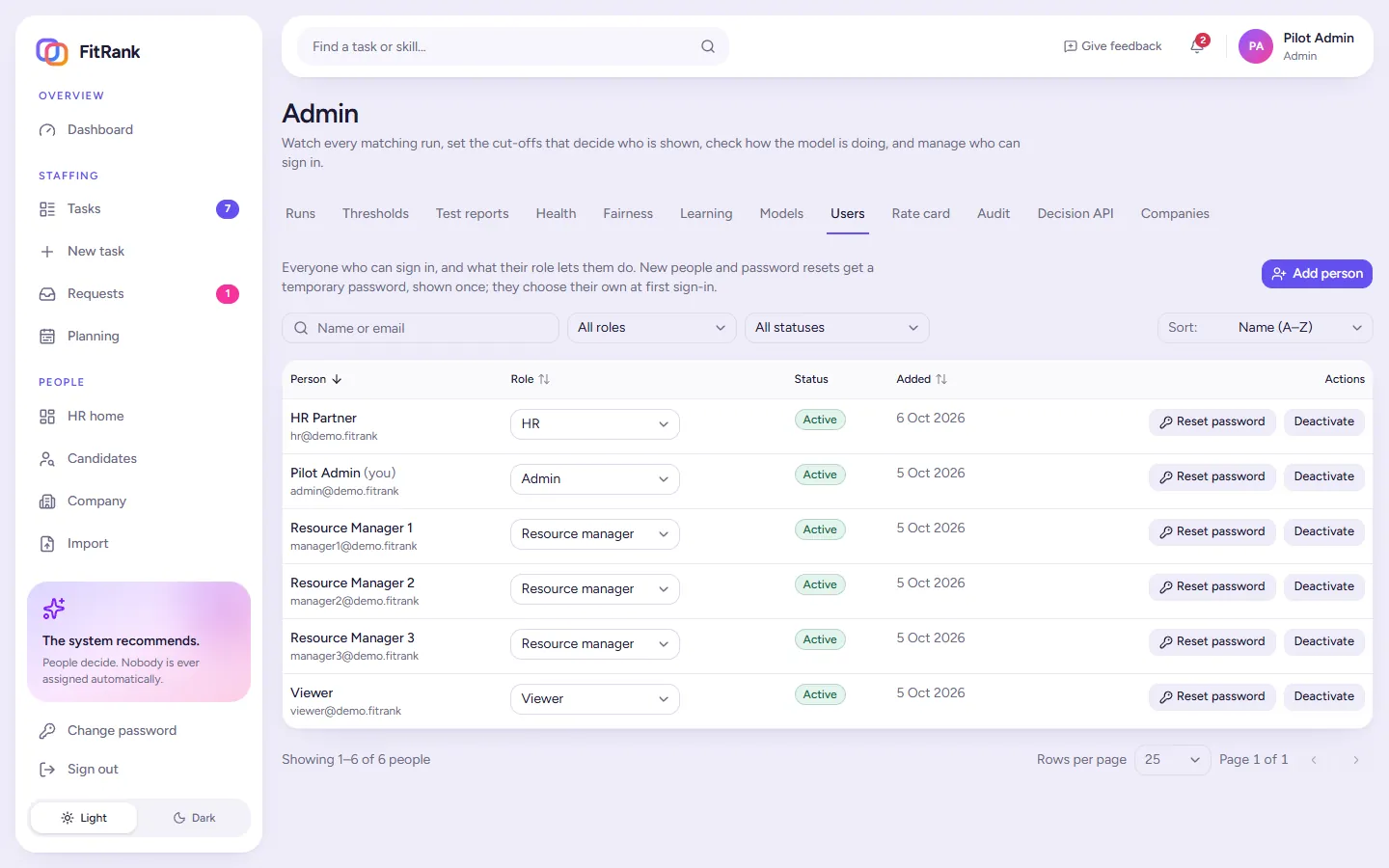Switch to Light theme
The width and height of the screenshot is (1389, 868).
click(84, 818)
